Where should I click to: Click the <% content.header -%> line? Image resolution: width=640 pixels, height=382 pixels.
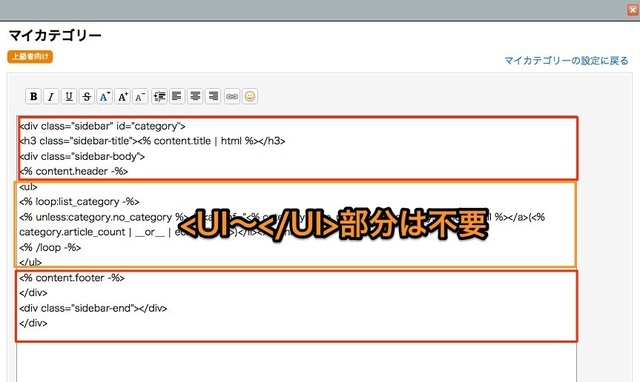coord(74,171)
